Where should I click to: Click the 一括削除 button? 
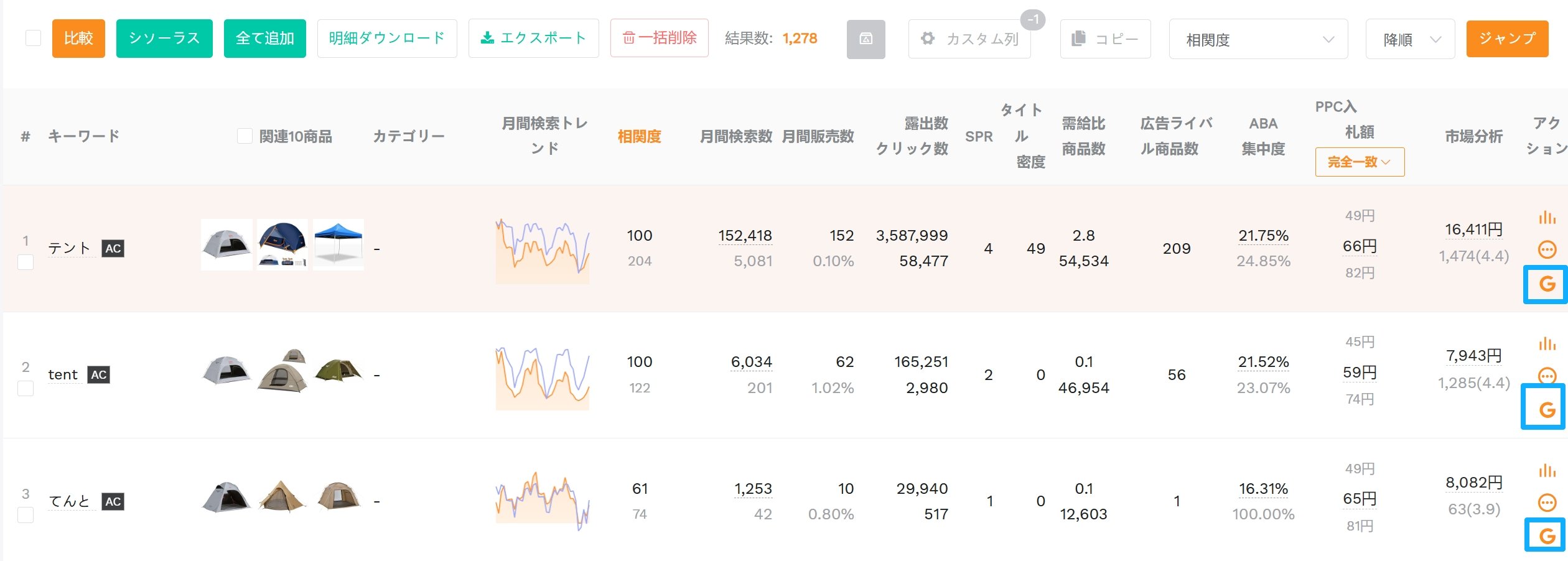(x=659, y=38)
